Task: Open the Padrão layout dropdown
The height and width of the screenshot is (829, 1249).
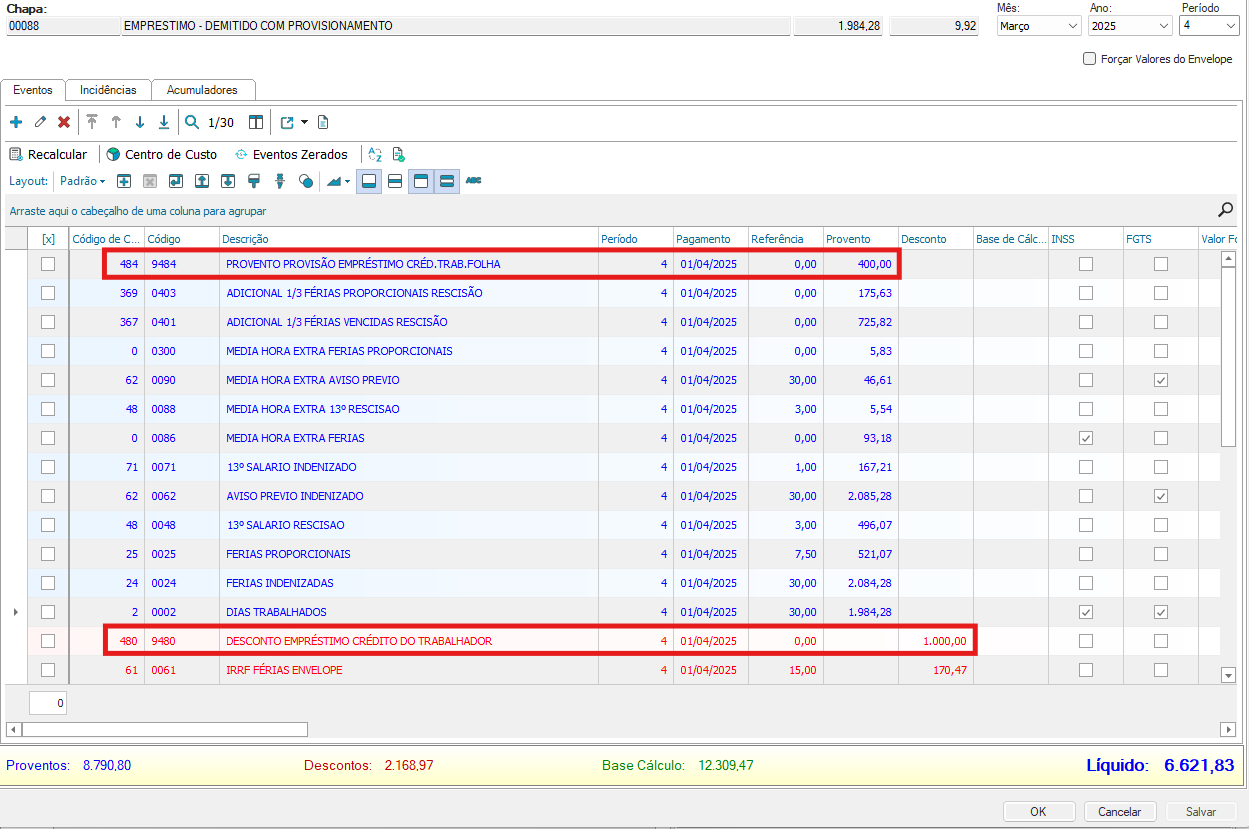Action: pyautogui.click(x=82, y=181)
